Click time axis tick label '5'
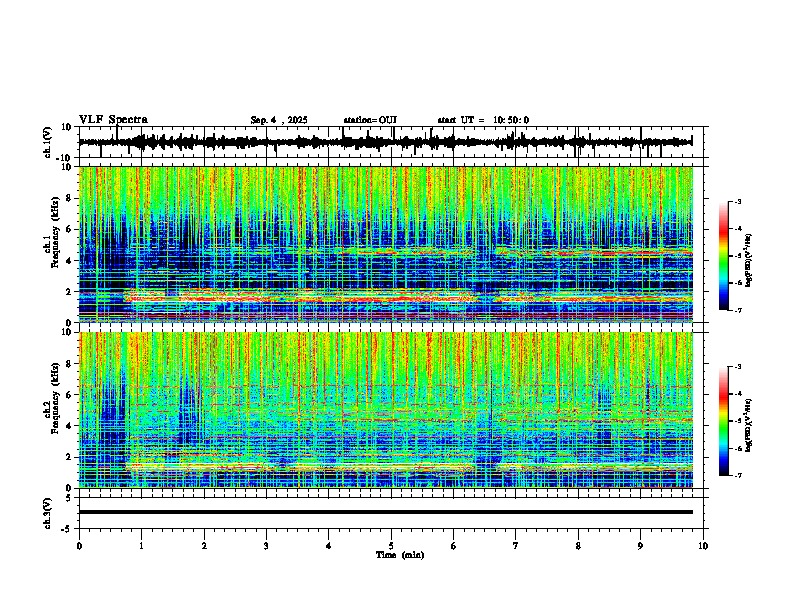Image resolution: width=792 pixels, height=612 pixels. pyautogui.click(x=391, y=546)
